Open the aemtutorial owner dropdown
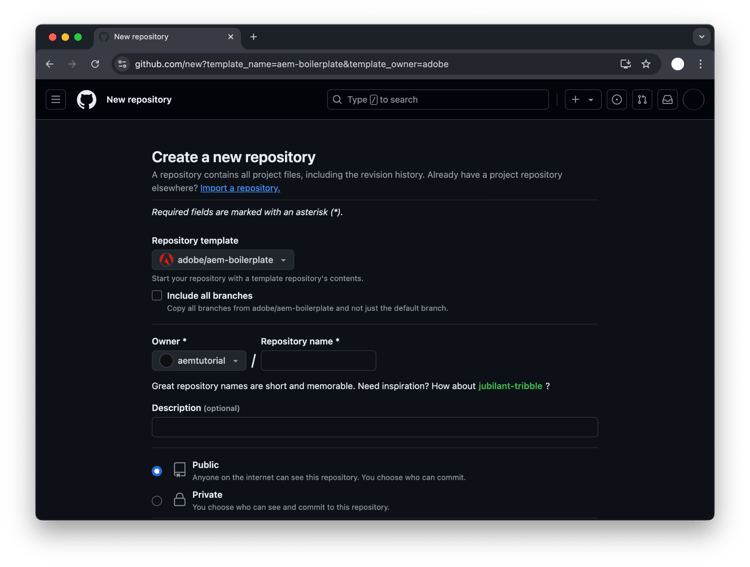Viewport: 750px width, 567px height. click(x=199, y=361)
